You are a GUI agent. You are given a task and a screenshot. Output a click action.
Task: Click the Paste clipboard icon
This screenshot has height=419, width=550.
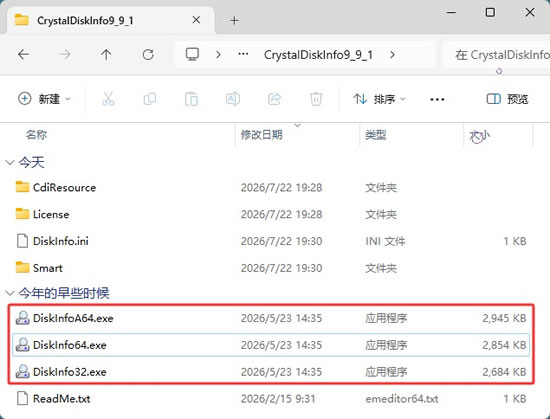coord(191,99)
